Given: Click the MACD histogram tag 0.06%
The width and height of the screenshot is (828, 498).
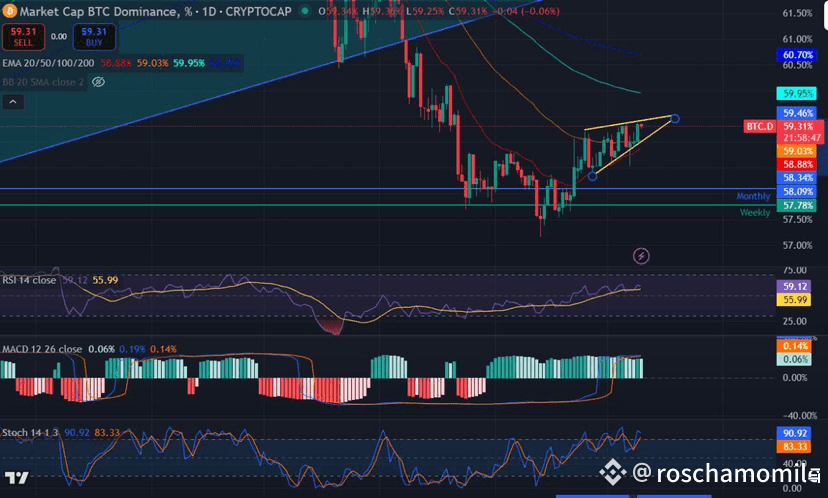Looking at the screenshot, I should 795,359.
